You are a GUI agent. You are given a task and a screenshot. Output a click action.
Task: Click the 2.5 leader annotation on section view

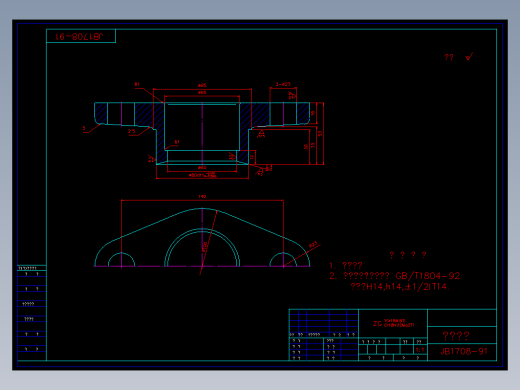tap(132, 131)
